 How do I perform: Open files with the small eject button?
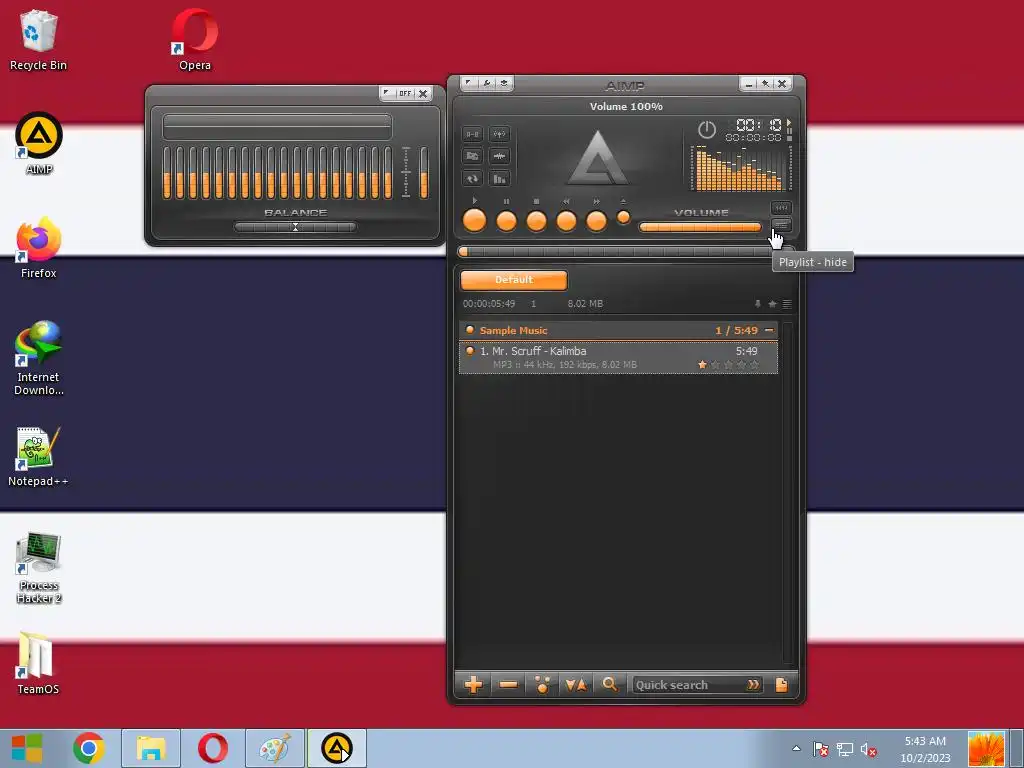pos(624,217)
